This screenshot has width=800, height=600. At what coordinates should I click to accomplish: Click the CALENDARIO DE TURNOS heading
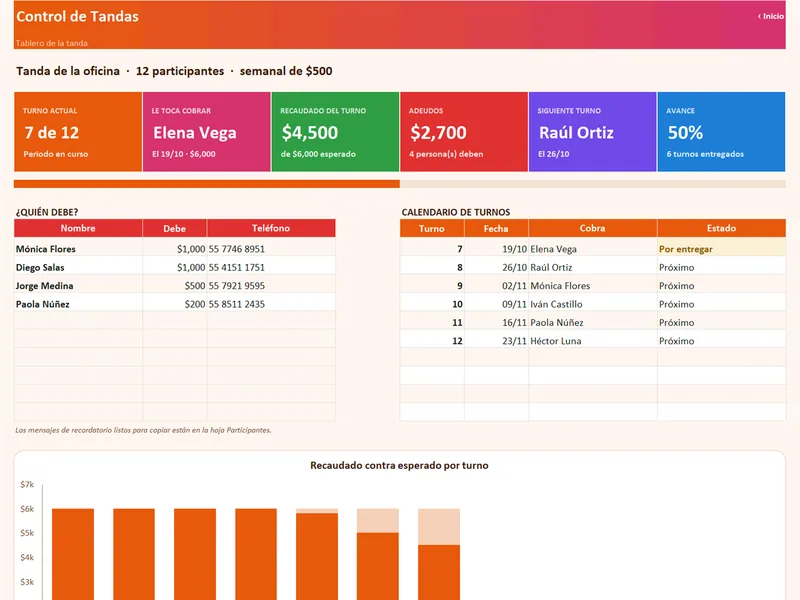point(456,212)
